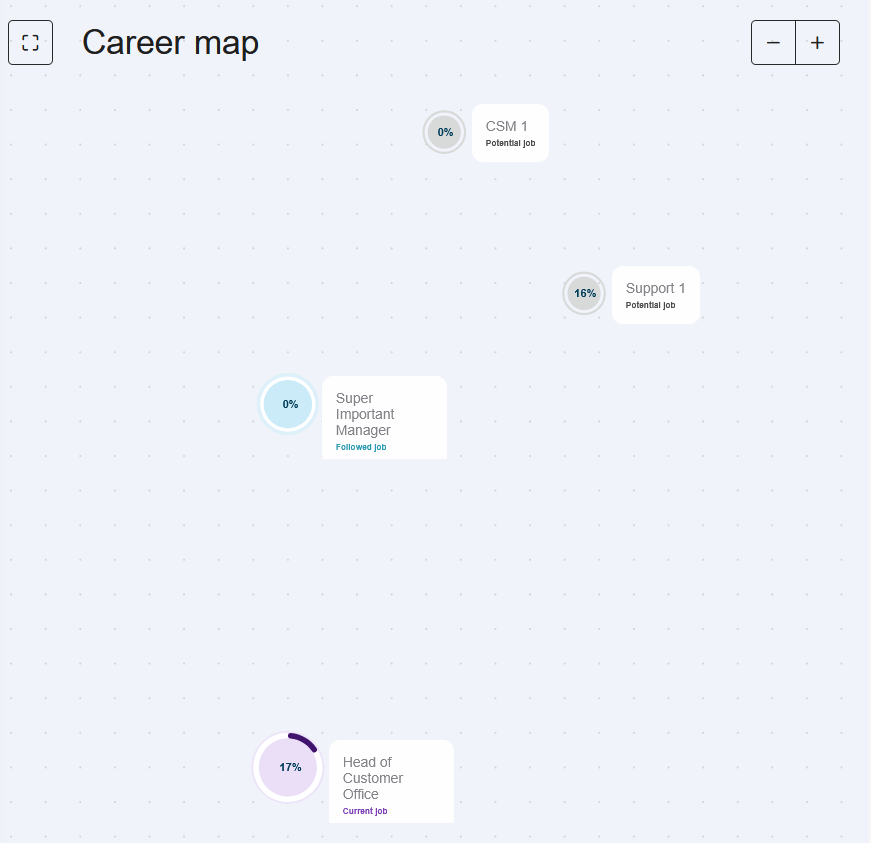The image size is (871, 843).
Task: Select the Super Important Manager node title
Action: click(365, 414)
